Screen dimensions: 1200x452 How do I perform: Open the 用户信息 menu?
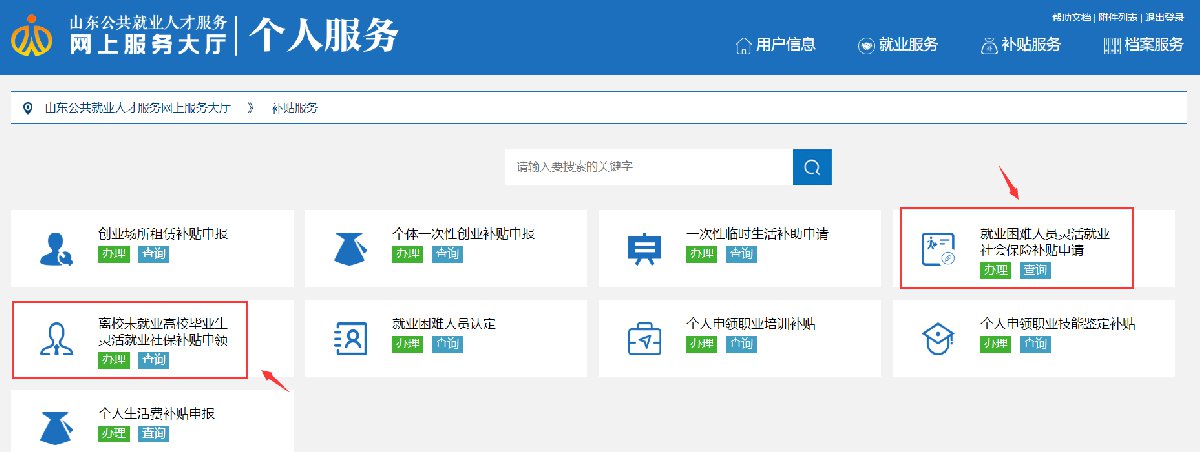(775, 45)
